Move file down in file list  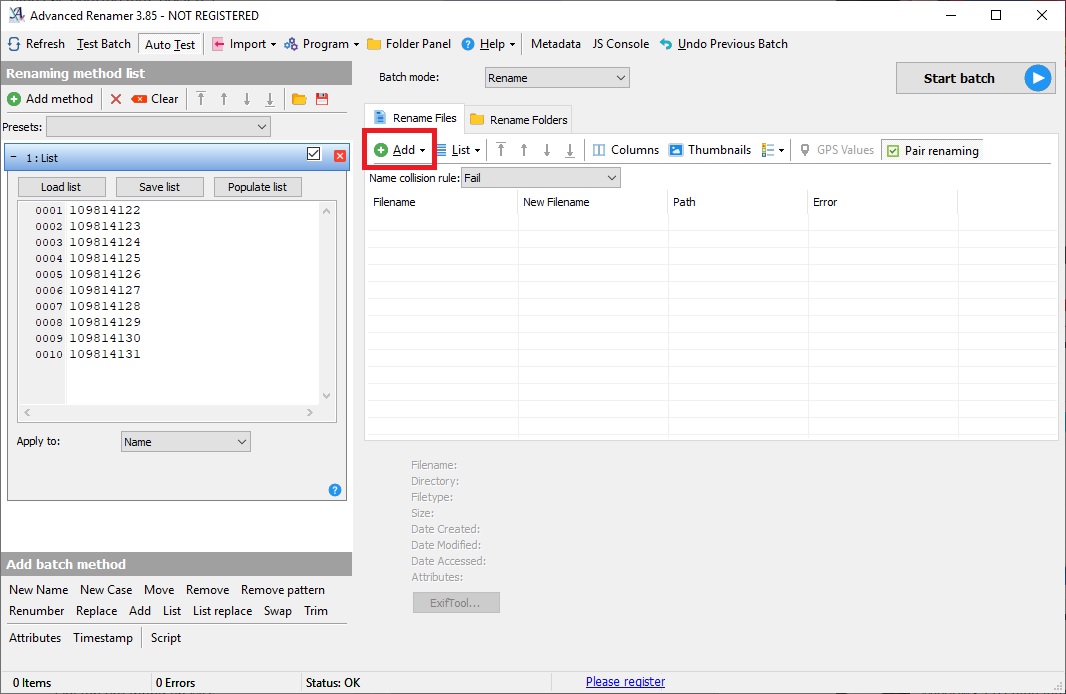[x=547, y=150]
